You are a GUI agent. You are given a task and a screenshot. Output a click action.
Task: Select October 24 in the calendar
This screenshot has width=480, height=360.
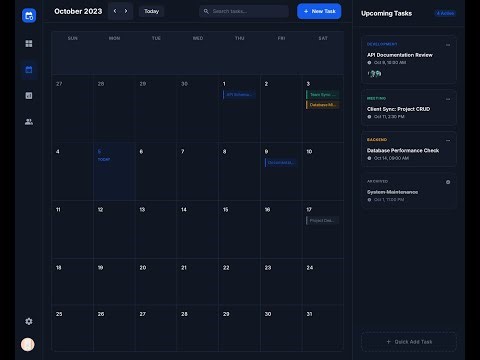pos(323,282)
